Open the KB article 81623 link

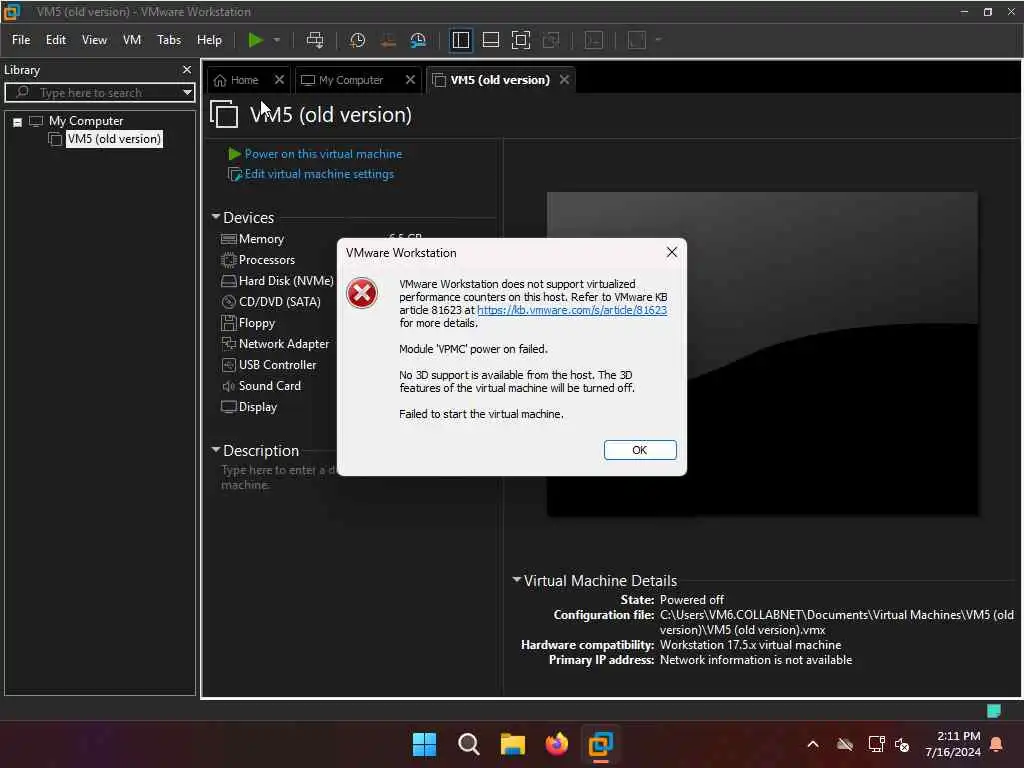pos(572,310)
